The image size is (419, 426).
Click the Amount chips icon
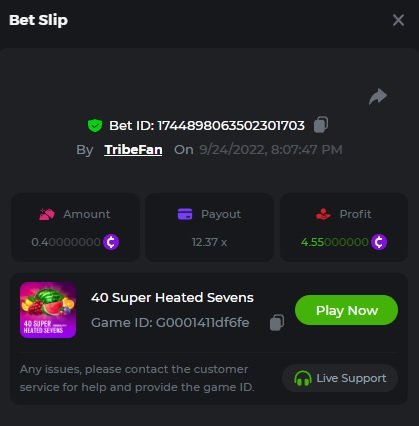click(x=47, y=214)
